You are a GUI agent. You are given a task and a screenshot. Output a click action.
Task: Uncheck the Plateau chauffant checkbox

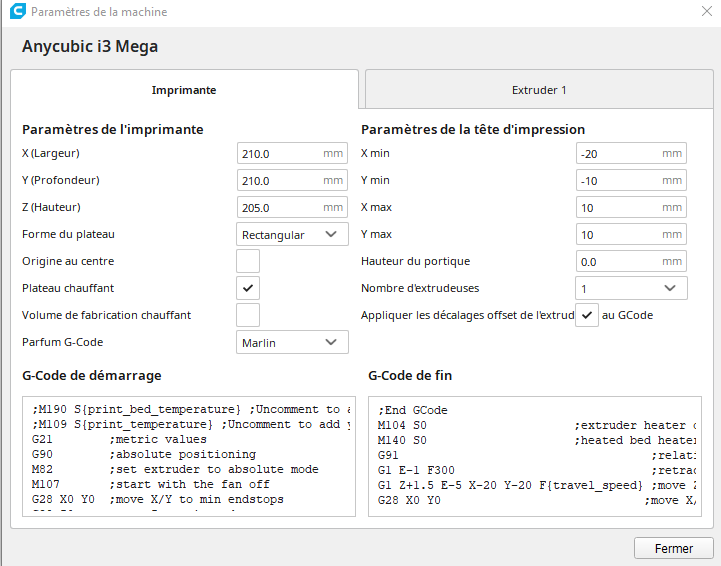pos(248,288)
